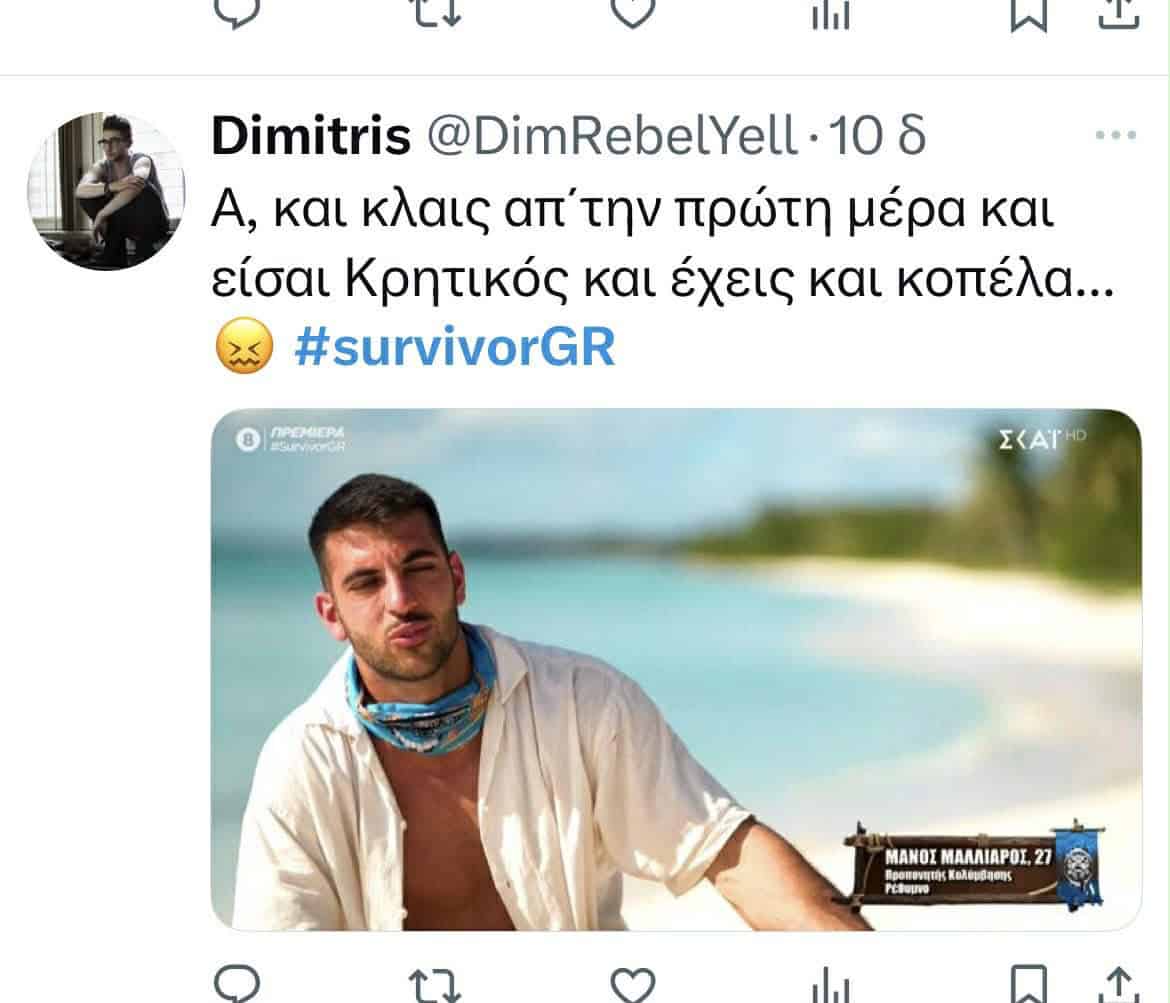1170x1003 pixels.
Task: Reply to the previous tweet above
Action: pos(237,11)
